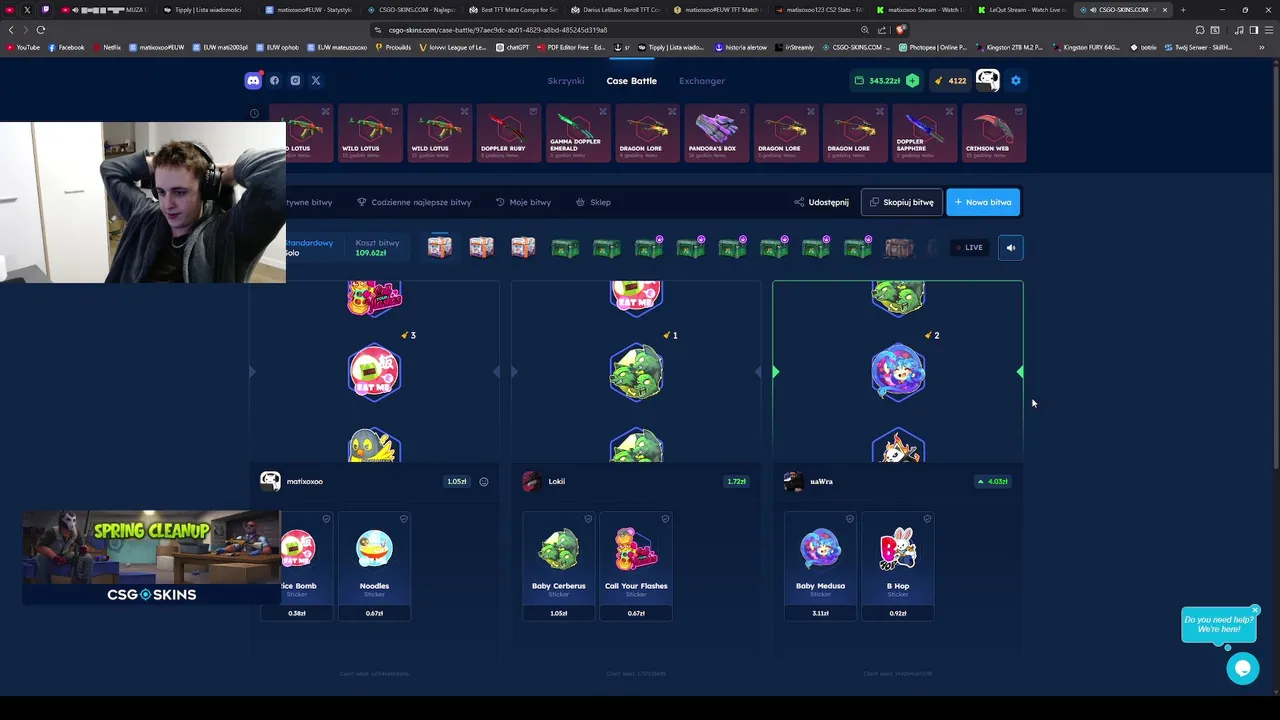Open the emoji reaction icon next to matixoxoo
Screen dimensions: 1280x720
point(484,482)
